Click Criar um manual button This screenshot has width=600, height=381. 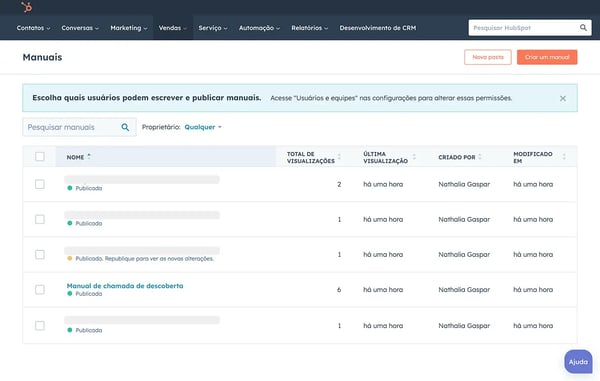(547, 57)
